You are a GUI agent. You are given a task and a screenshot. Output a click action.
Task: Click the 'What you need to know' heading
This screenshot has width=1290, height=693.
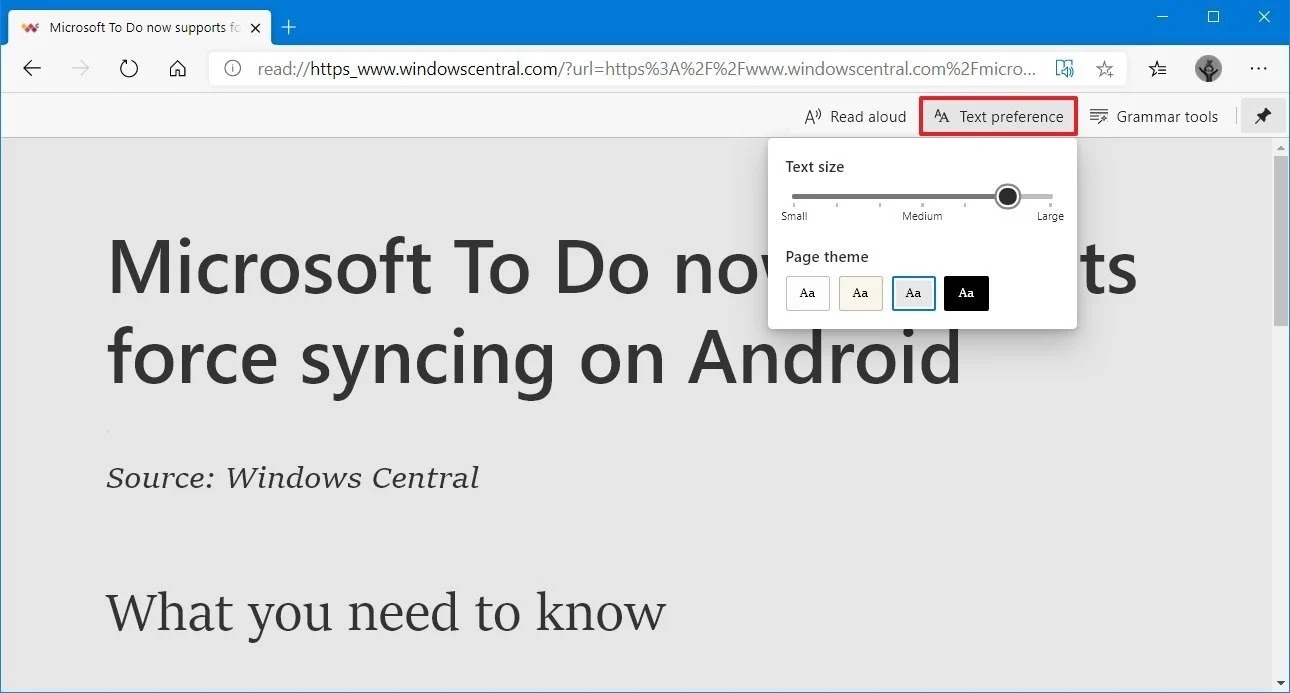[386, 611]
